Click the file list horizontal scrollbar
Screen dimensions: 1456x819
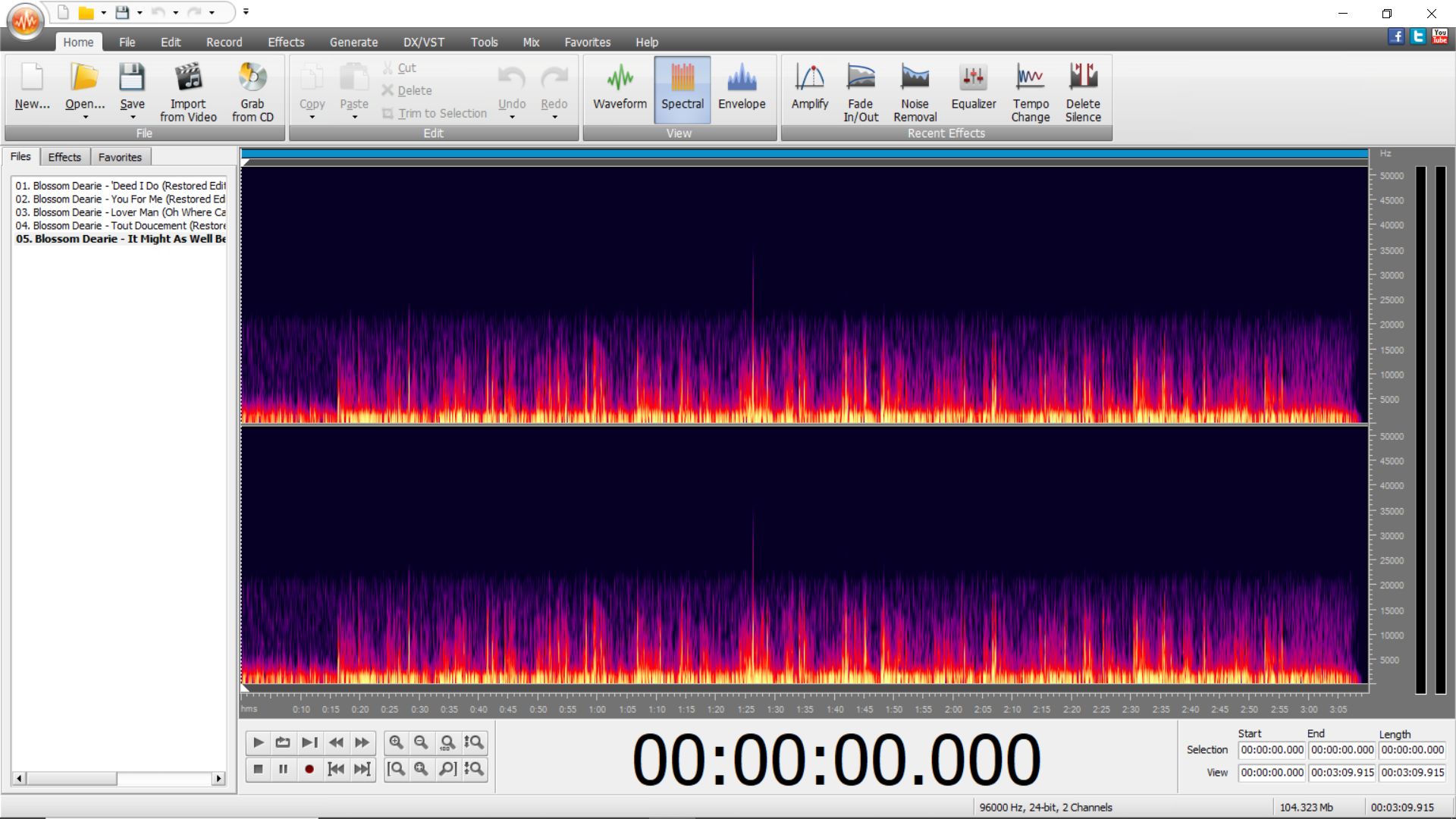click(118, 779)
